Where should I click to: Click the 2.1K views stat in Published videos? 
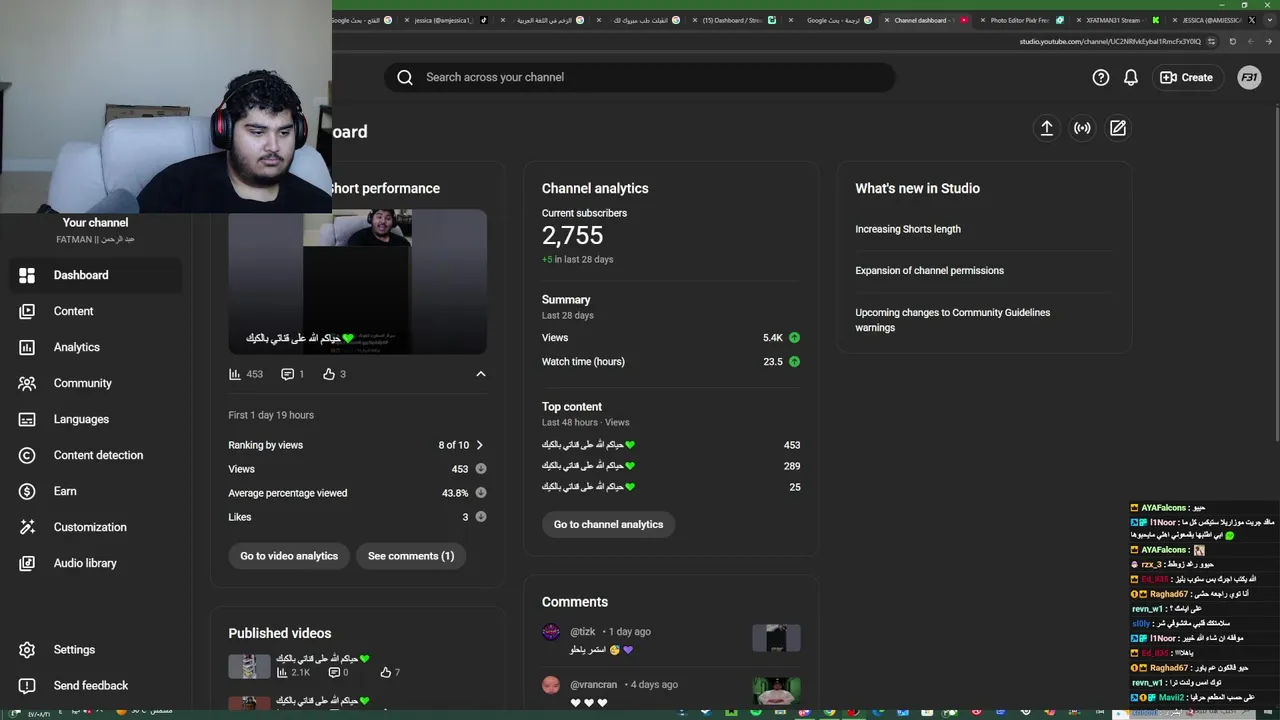[293, 673]
